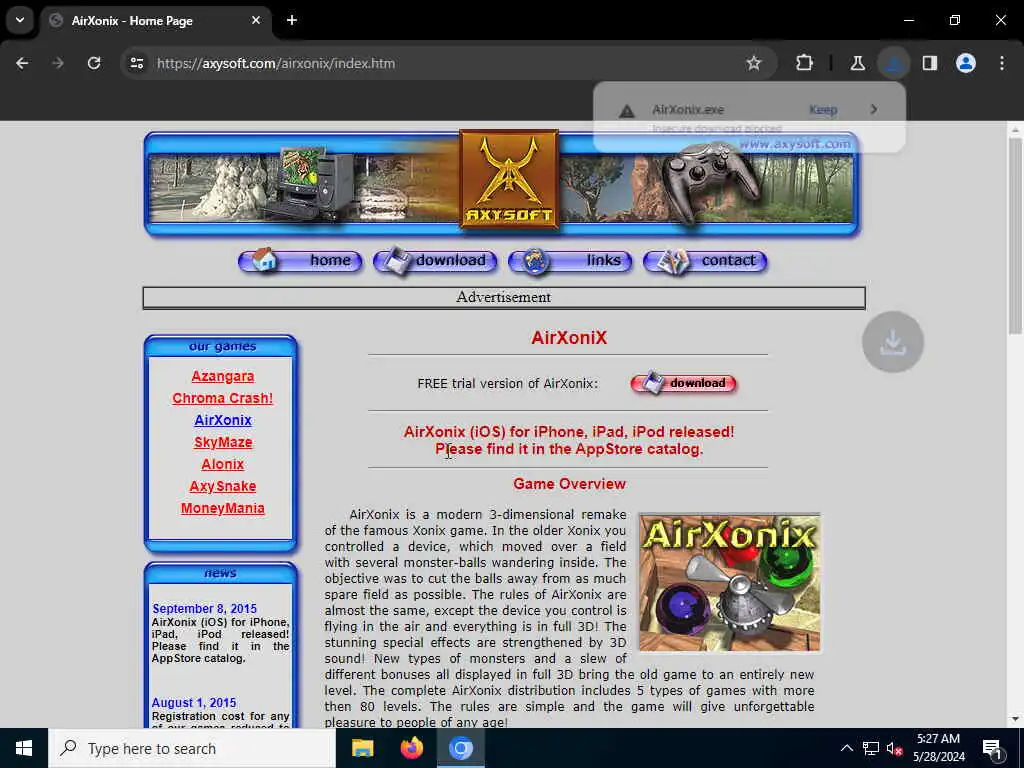Image resolution: width=1024 pixels, height=768 pixels.
Task: Show hidden system tray icons
Action: click(846, 748)
